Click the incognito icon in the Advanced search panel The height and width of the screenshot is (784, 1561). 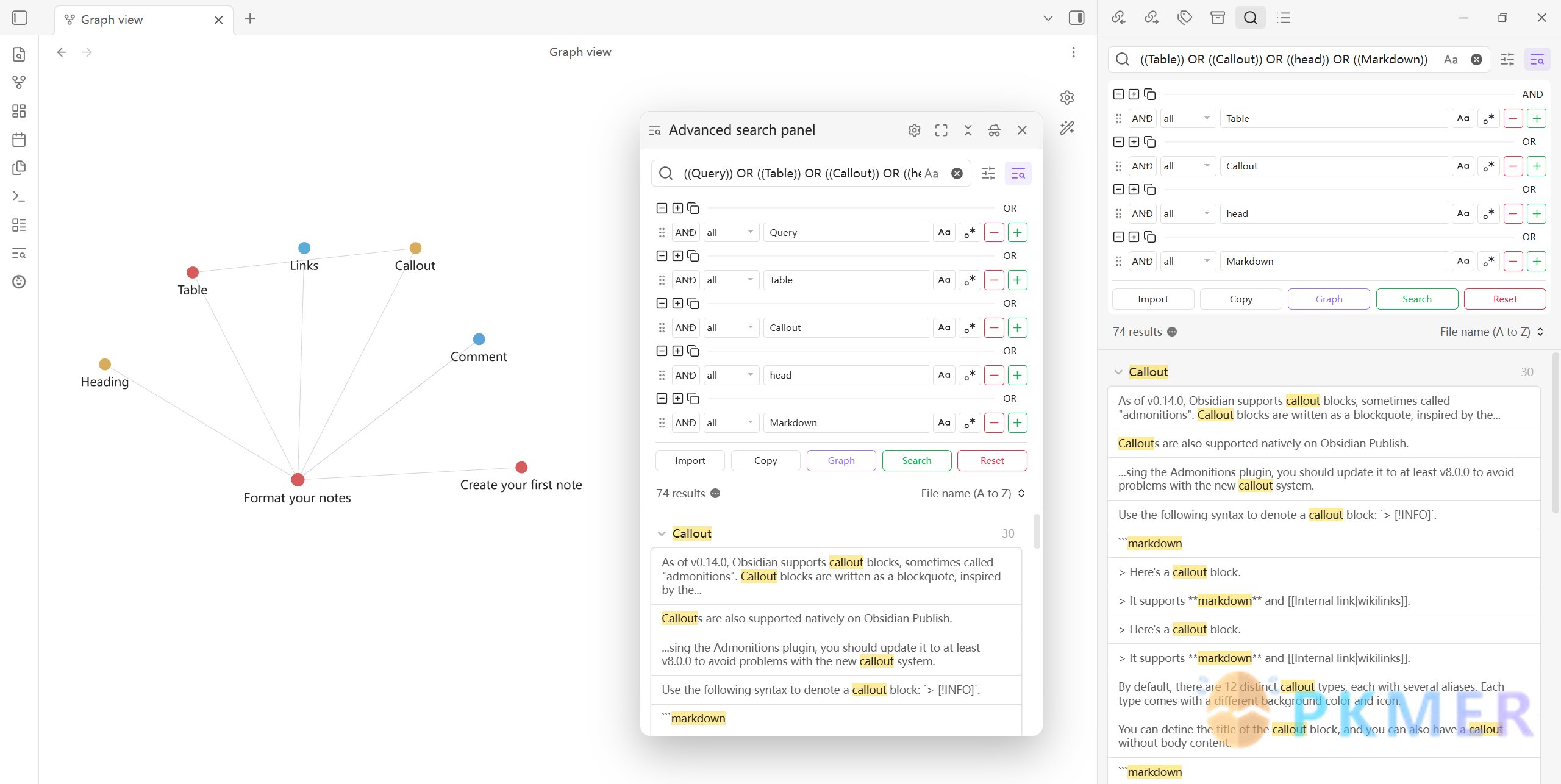pyautogui.click(x=995, y=130)
